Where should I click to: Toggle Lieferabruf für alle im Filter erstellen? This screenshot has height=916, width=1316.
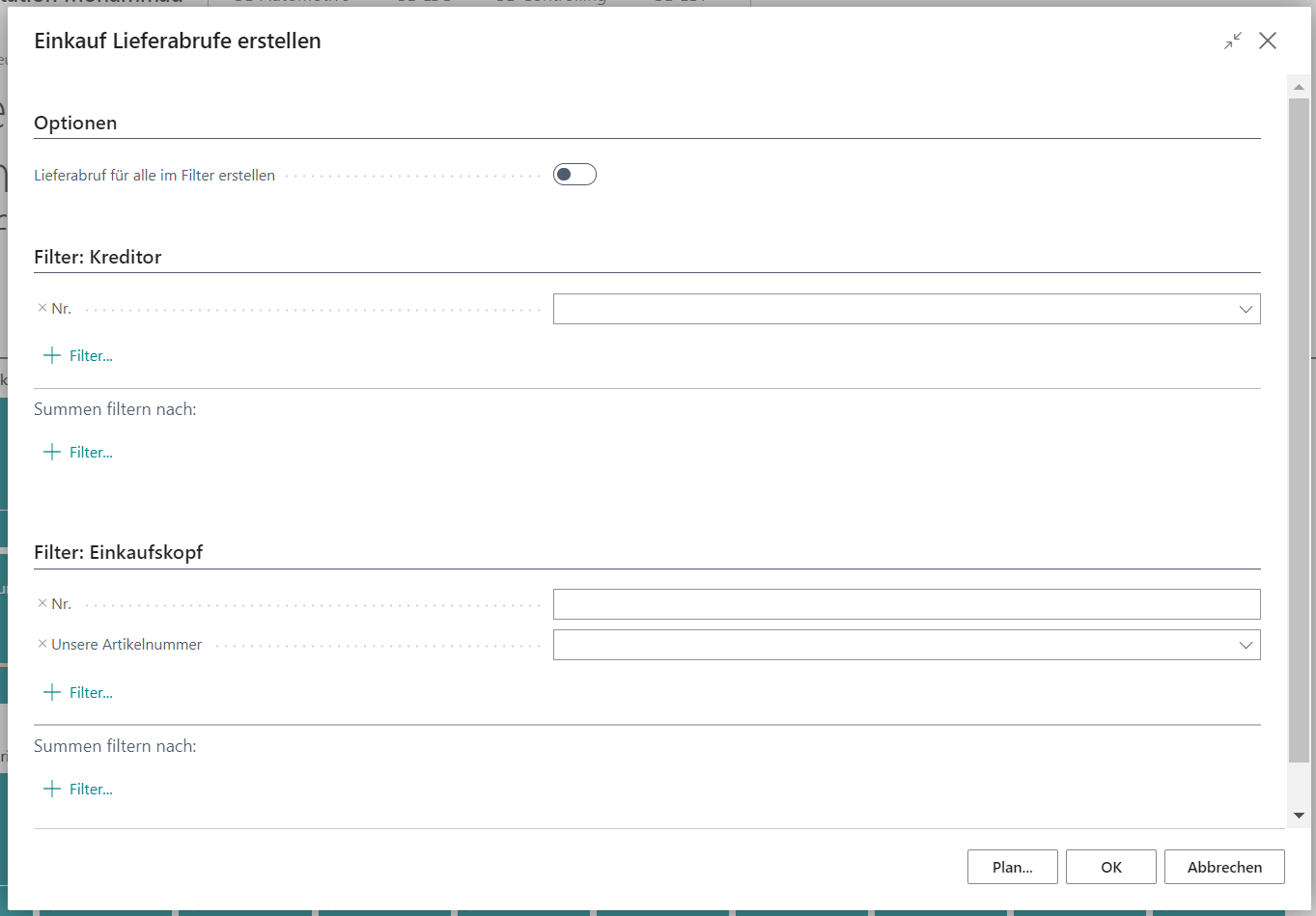pyautogui.click(x=574, y=175)
